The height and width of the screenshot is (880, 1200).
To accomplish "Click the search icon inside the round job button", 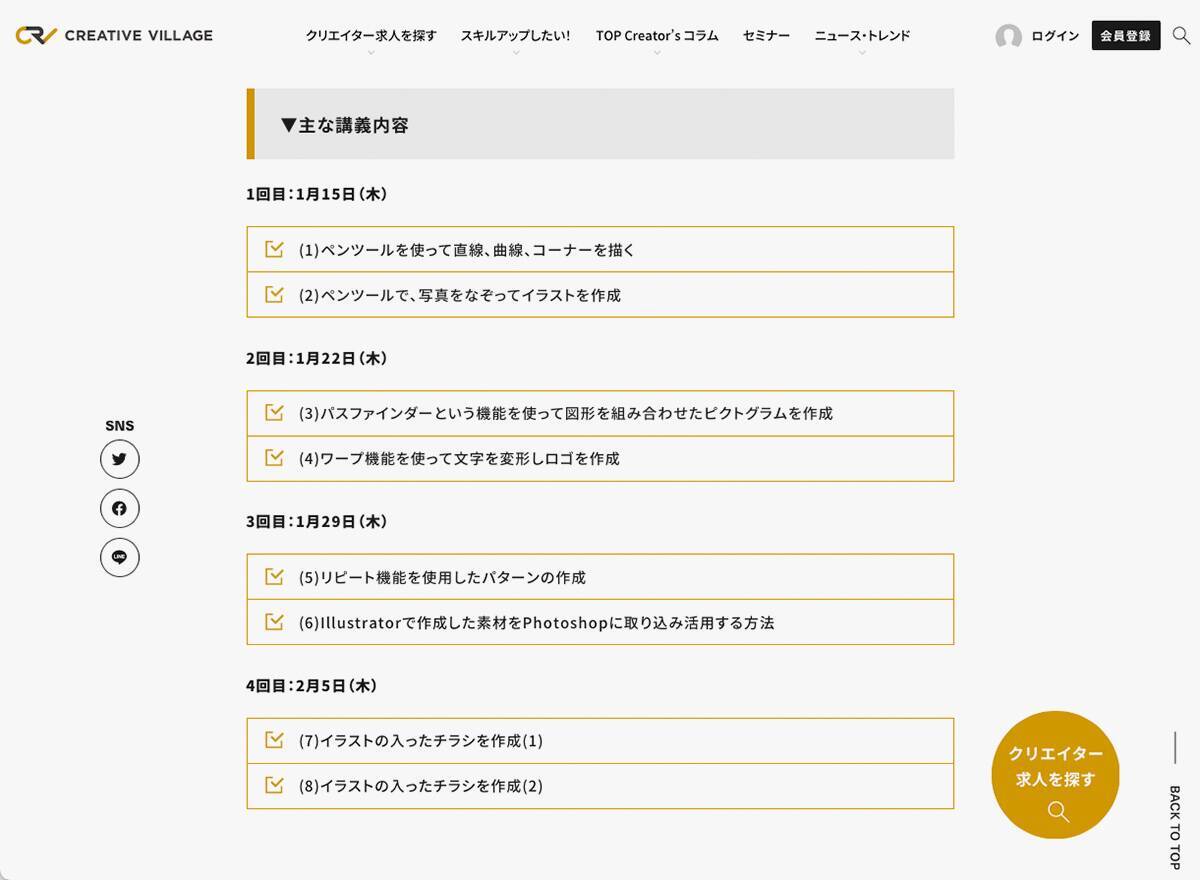I will point(1056,812).
